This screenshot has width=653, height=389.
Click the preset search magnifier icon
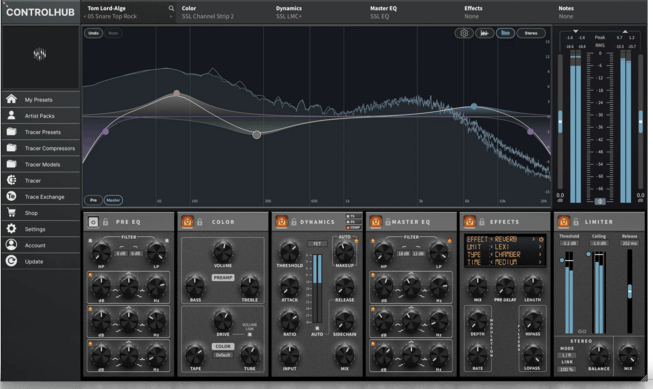point(171,8)
